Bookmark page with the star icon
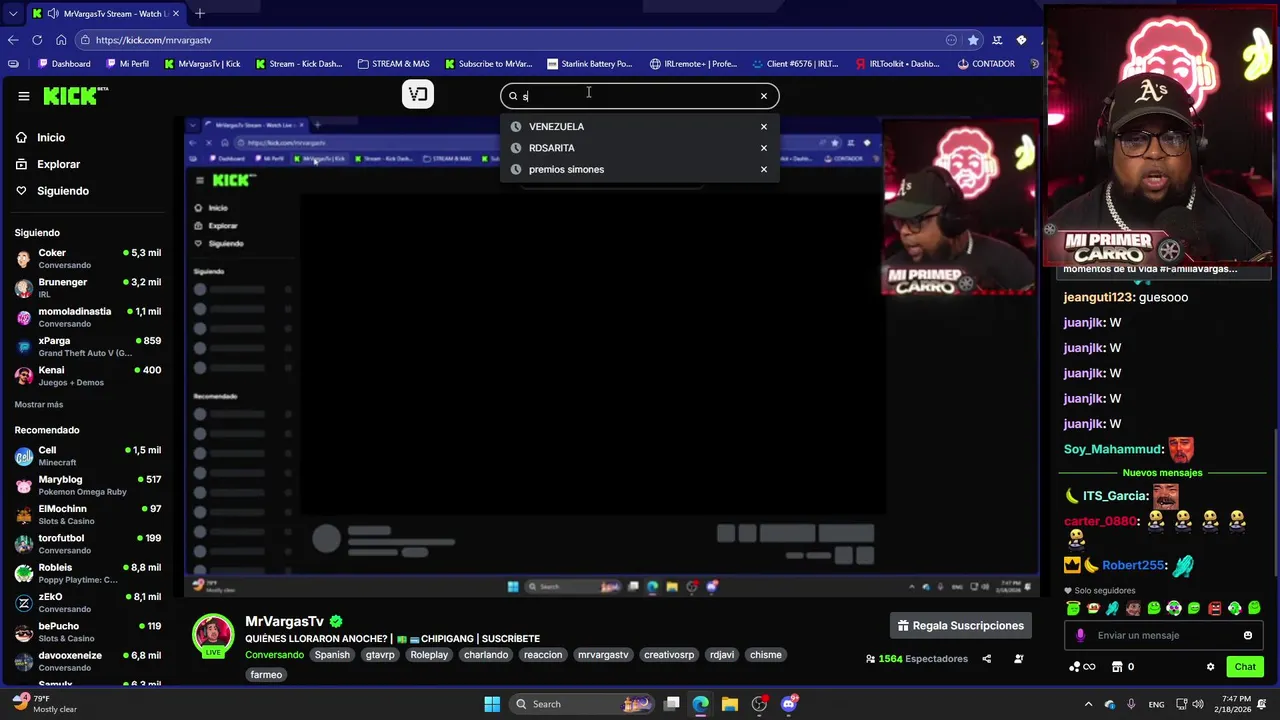 (973, 40)
